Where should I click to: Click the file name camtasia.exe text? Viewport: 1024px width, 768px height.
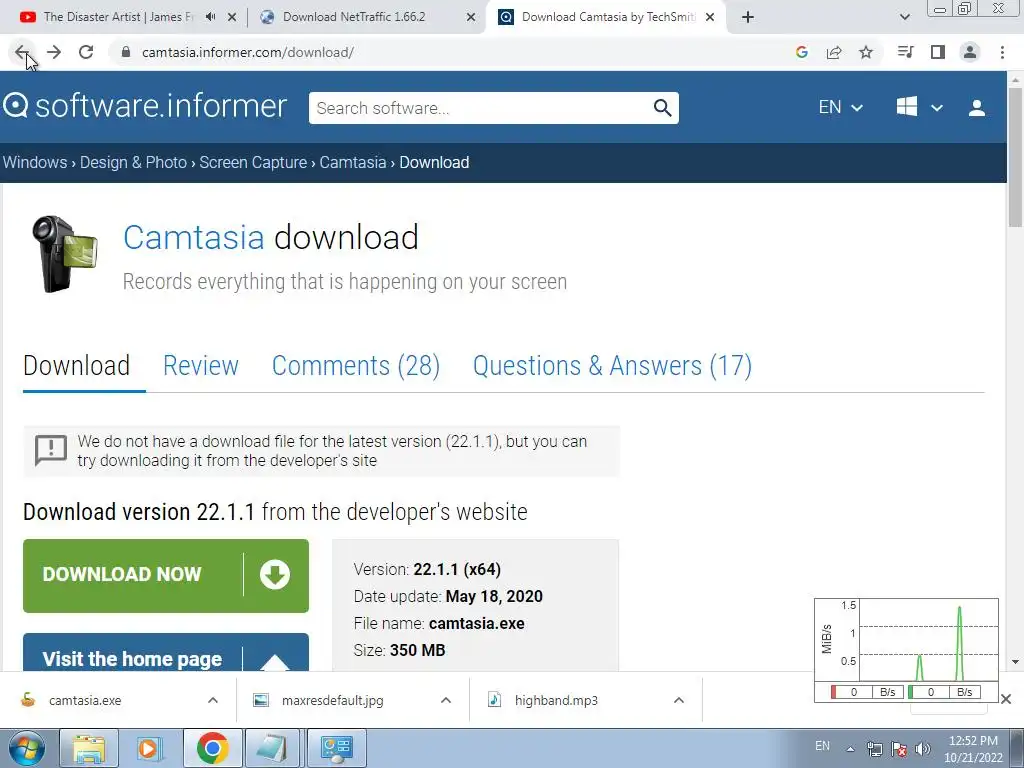tap(477, 623)
